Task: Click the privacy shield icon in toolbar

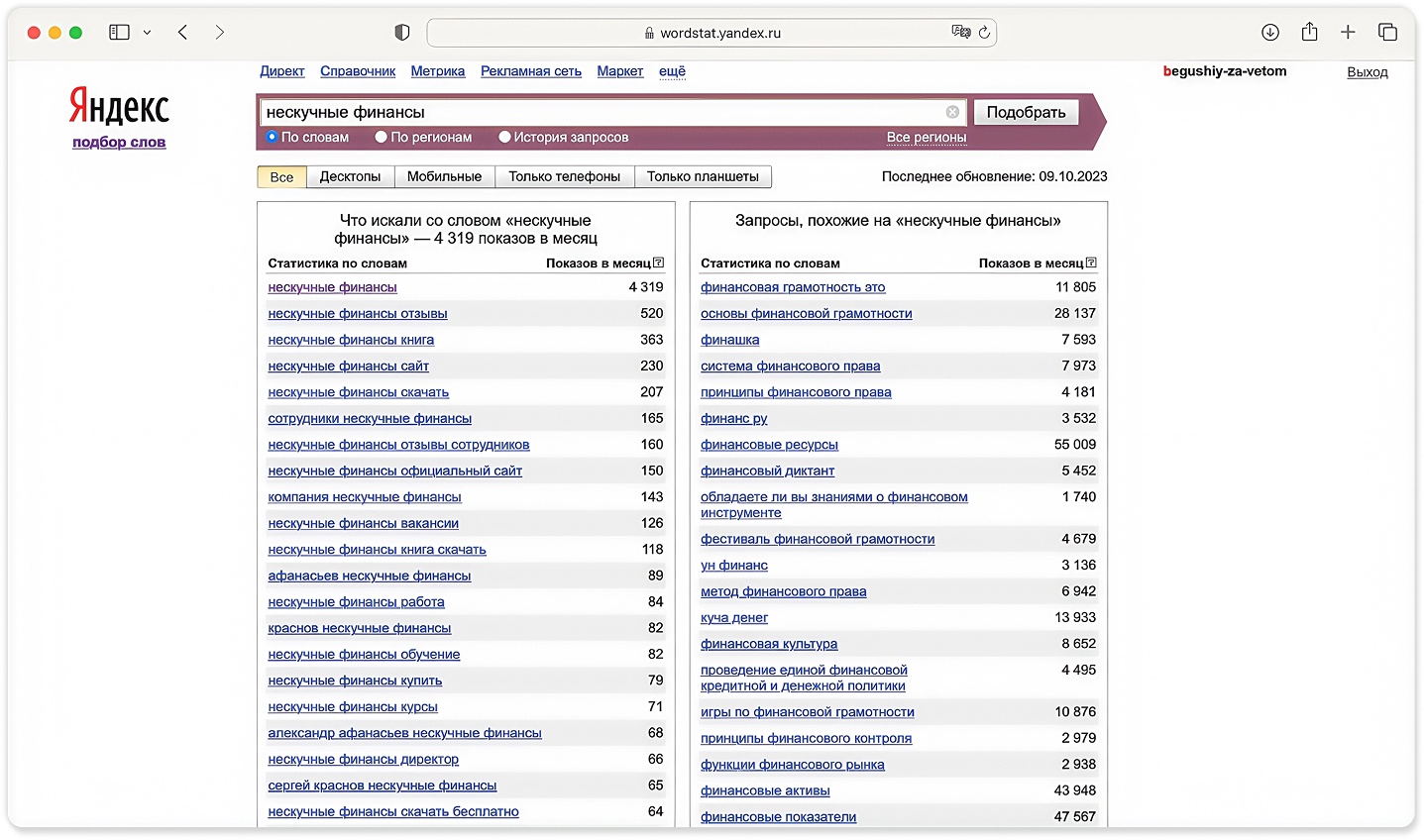Action: pyautogui.click(x=401, y=33)
